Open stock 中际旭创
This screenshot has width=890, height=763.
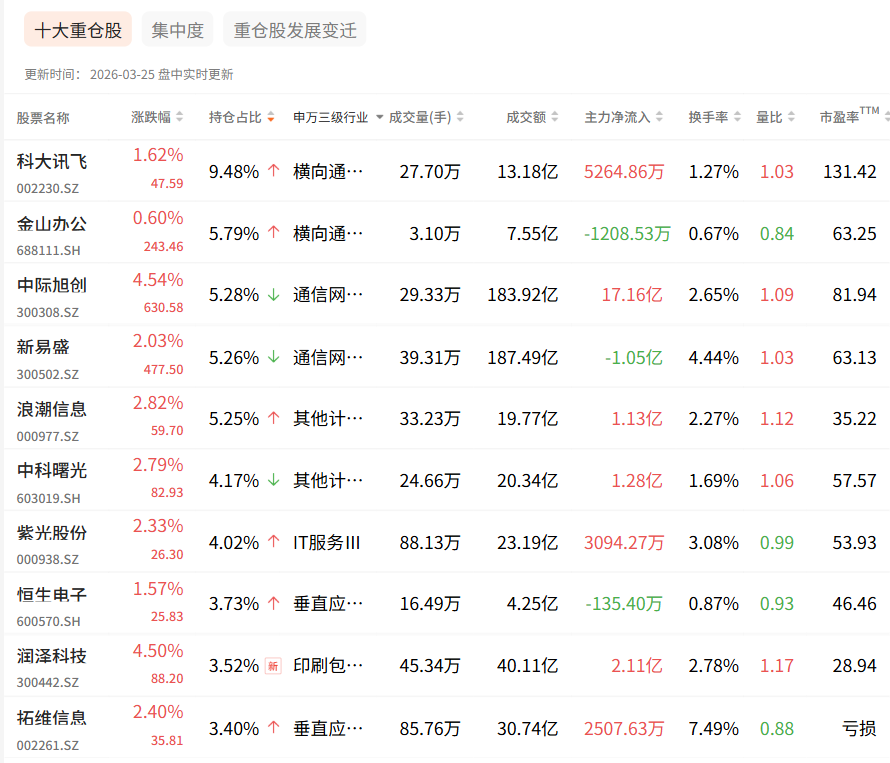tap(52, 285)
